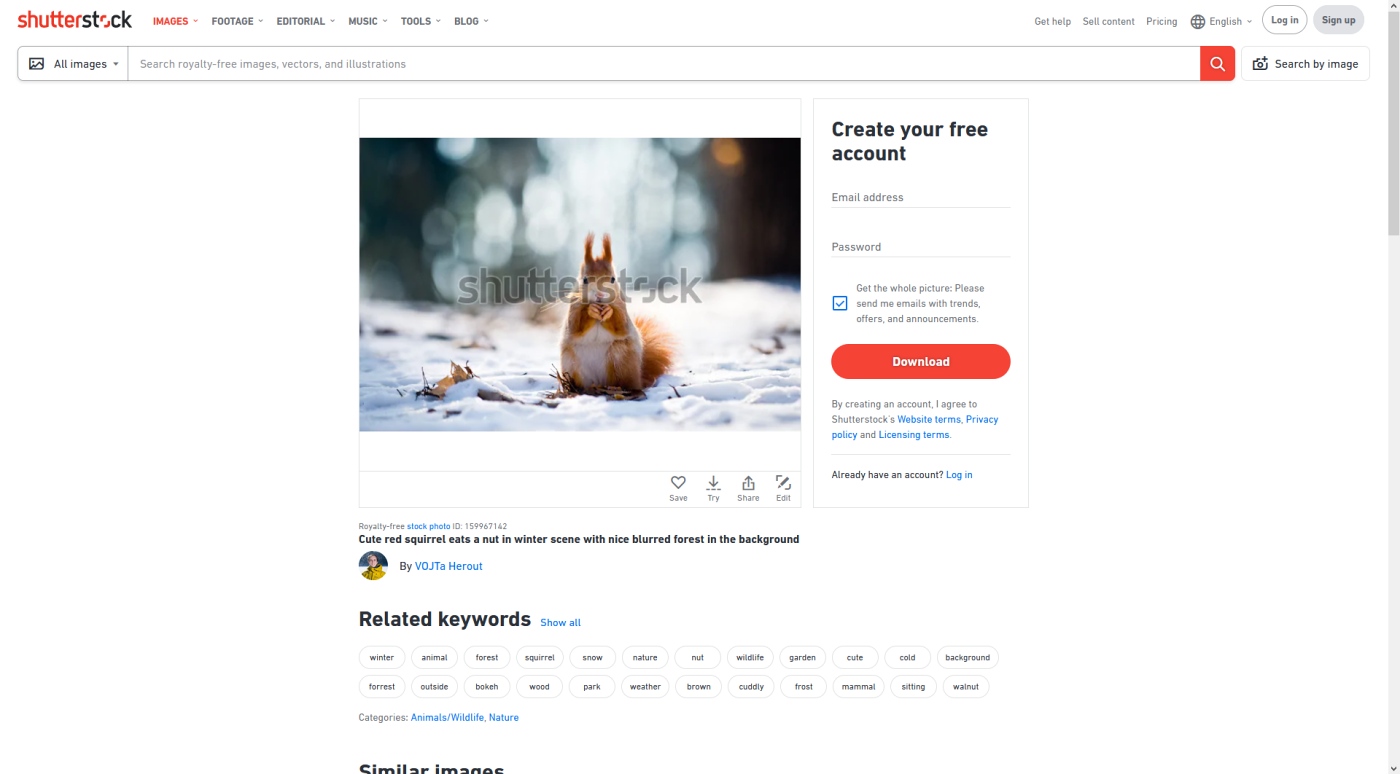
Task: Open the Edit icon under the photo
Action: coord(783,483)
